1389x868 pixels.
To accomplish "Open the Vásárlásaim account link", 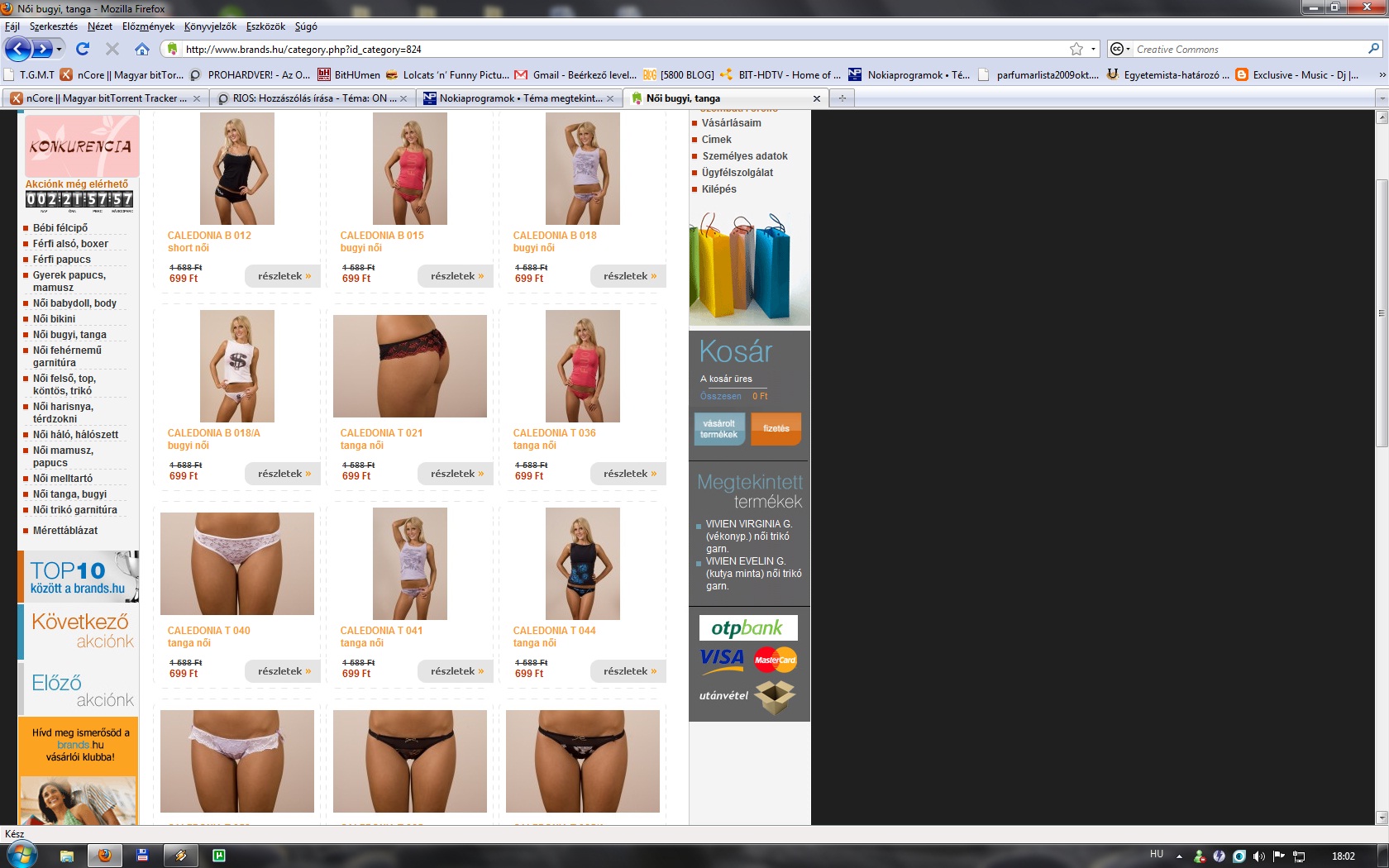I will [732, 123].
